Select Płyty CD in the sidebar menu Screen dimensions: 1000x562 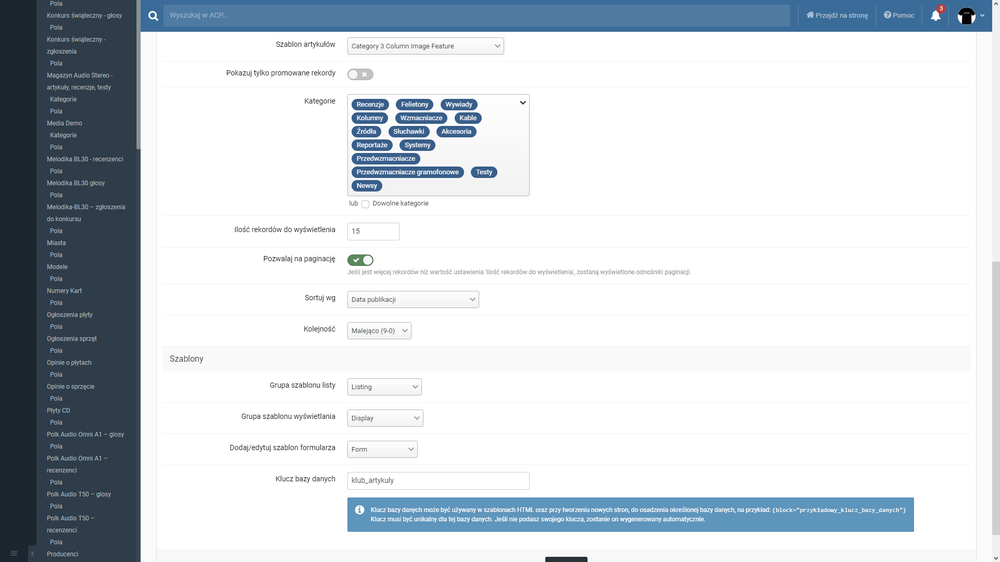[58, 410]
